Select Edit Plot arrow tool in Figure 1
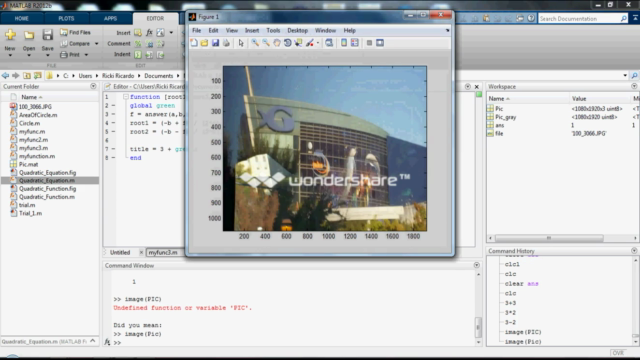 click(241, 43)
